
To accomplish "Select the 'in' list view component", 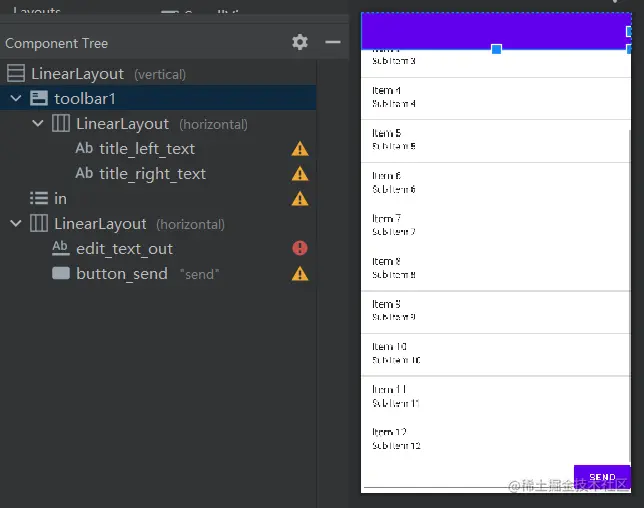I will pos(60,199).
